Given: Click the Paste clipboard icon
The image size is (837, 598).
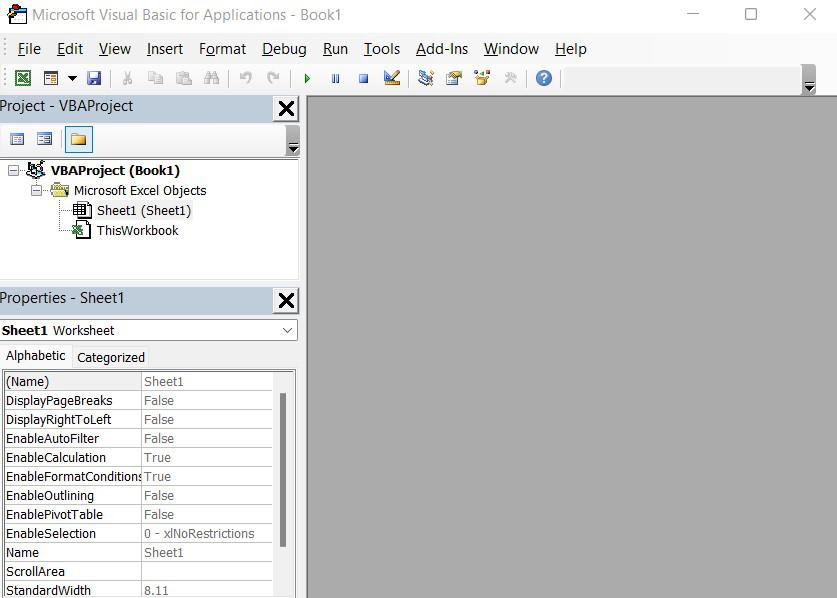Looking at the screenshot, I should click(184, 78).
